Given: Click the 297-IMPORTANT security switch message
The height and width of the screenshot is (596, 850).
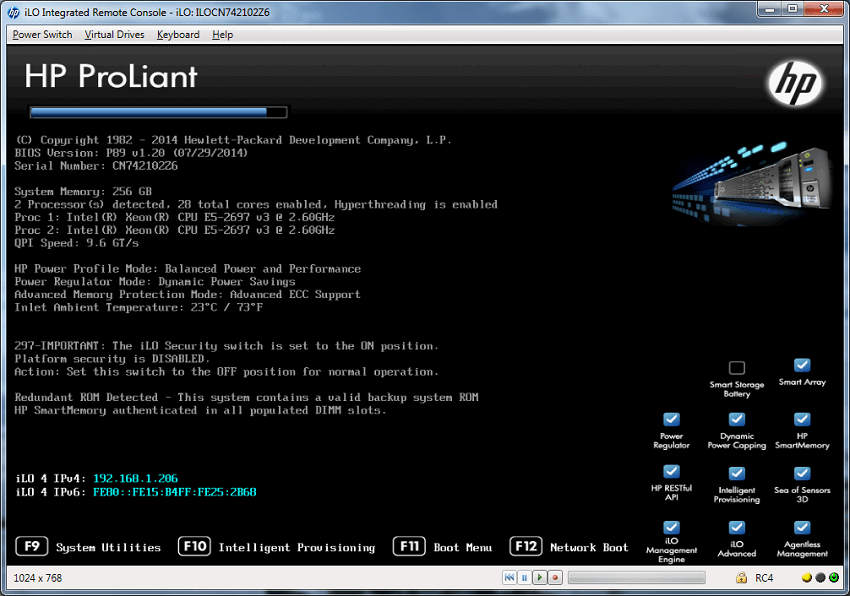Looking at the screenshot, I should point(226,346).
